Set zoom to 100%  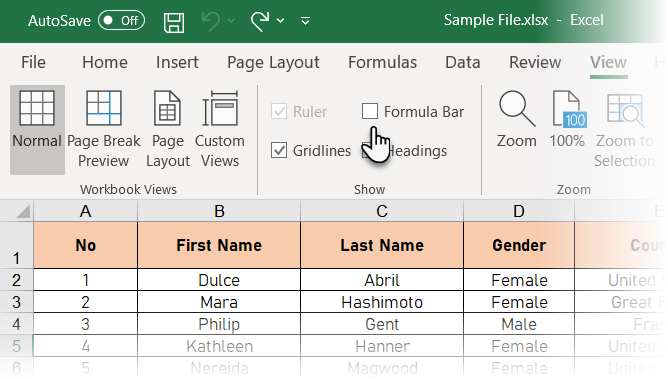(567, 120)
